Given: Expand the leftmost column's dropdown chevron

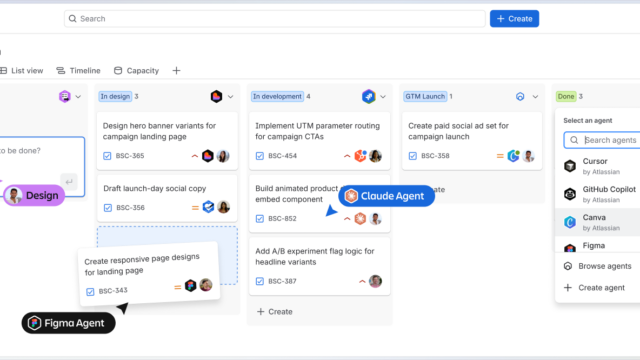Looking at the screenshot, I should tap(78, 97).
